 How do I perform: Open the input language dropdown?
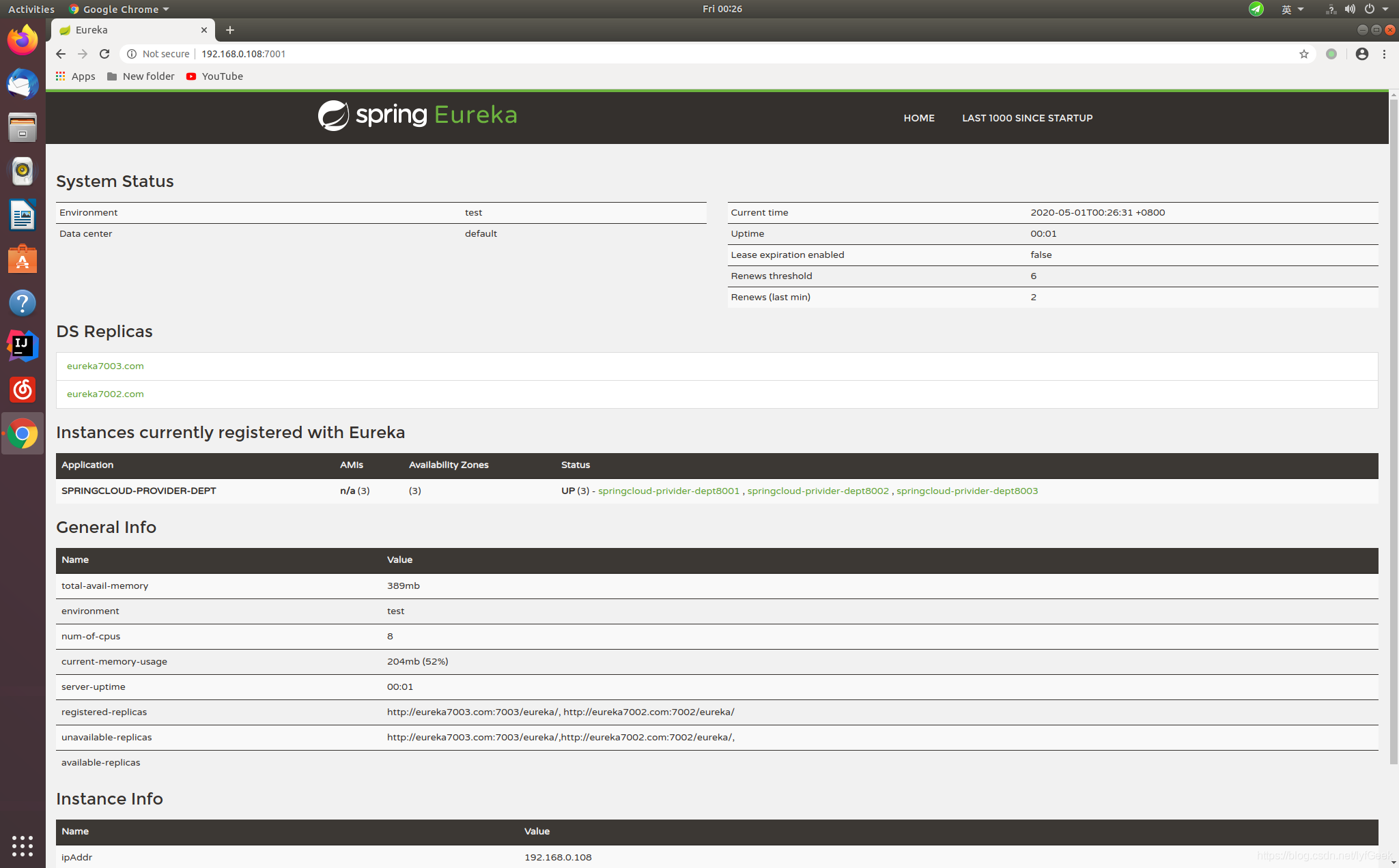[x=1292, y=9]
